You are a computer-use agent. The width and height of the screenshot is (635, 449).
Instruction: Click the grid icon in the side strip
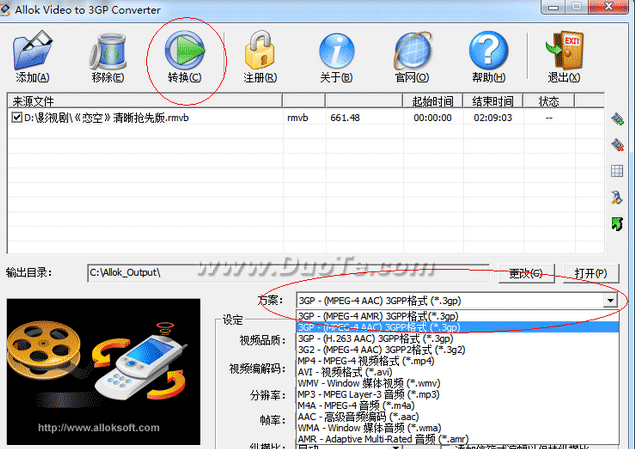coord(617,171)
